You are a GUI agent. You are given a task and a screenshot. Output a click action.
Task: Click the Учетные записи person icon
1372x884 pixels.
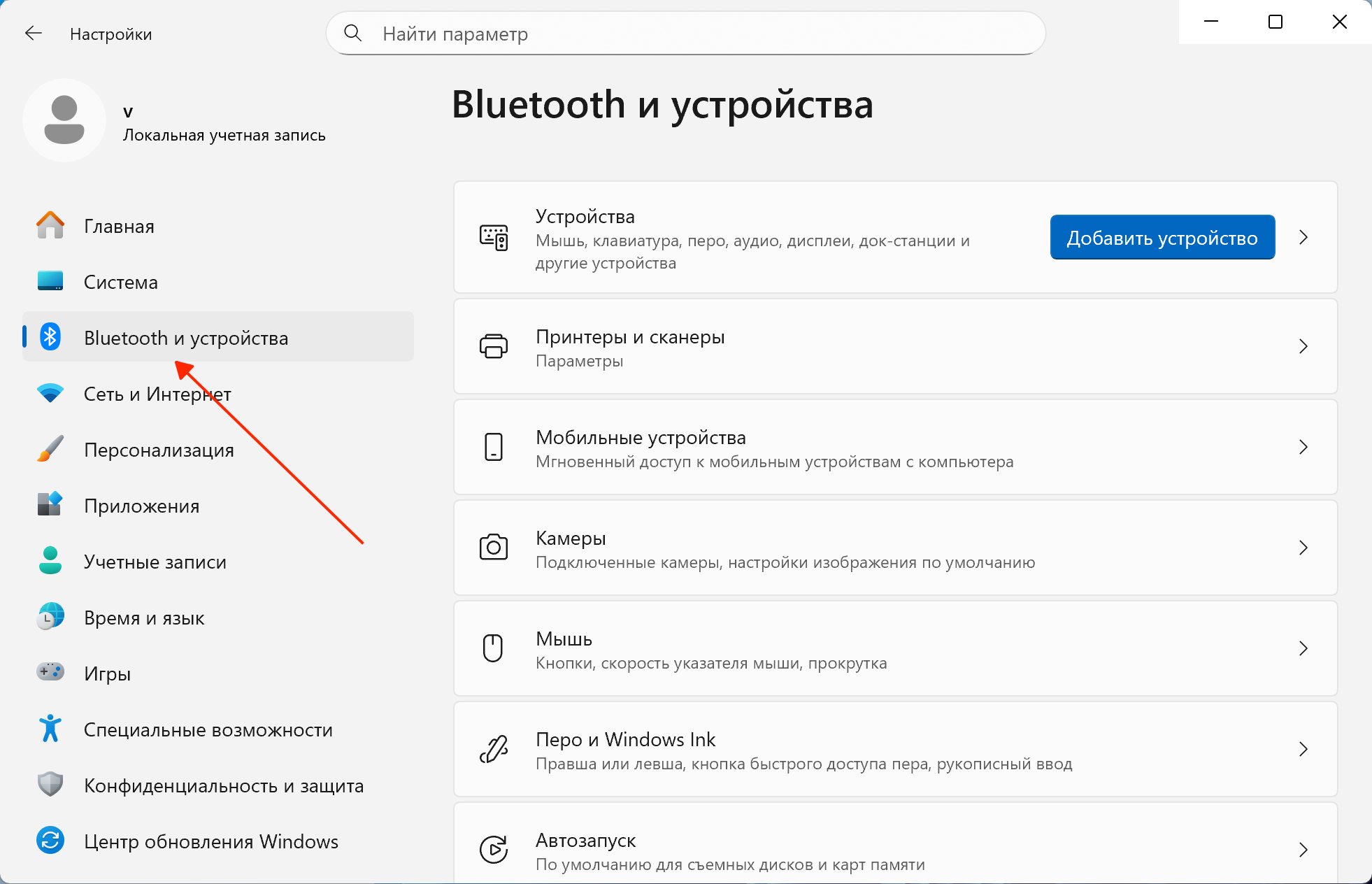tap(50, 561)
